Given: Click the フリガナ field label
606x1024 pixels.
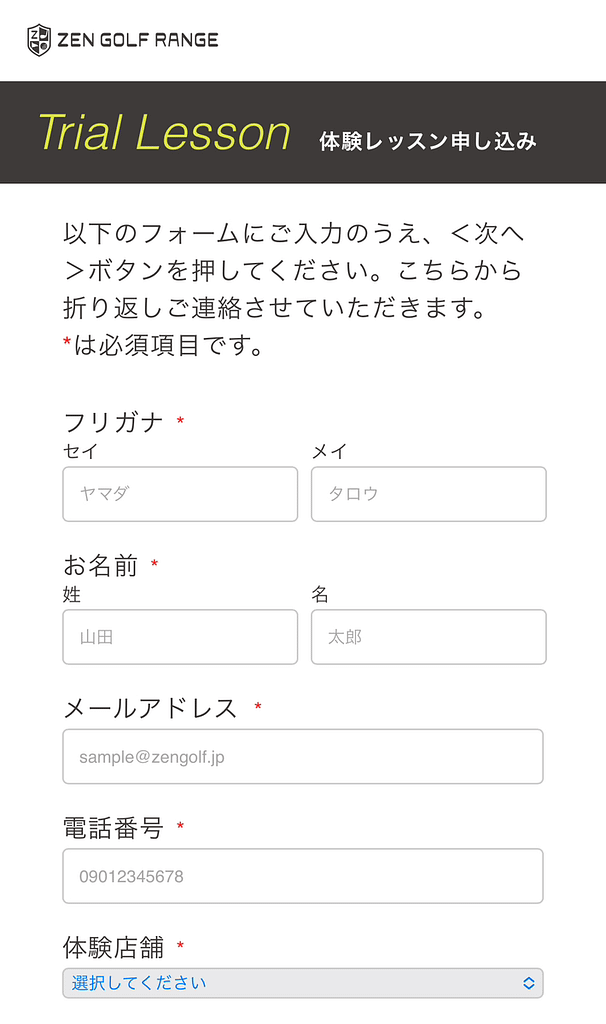Looking at the screenshot, I should tap(112, 423).
